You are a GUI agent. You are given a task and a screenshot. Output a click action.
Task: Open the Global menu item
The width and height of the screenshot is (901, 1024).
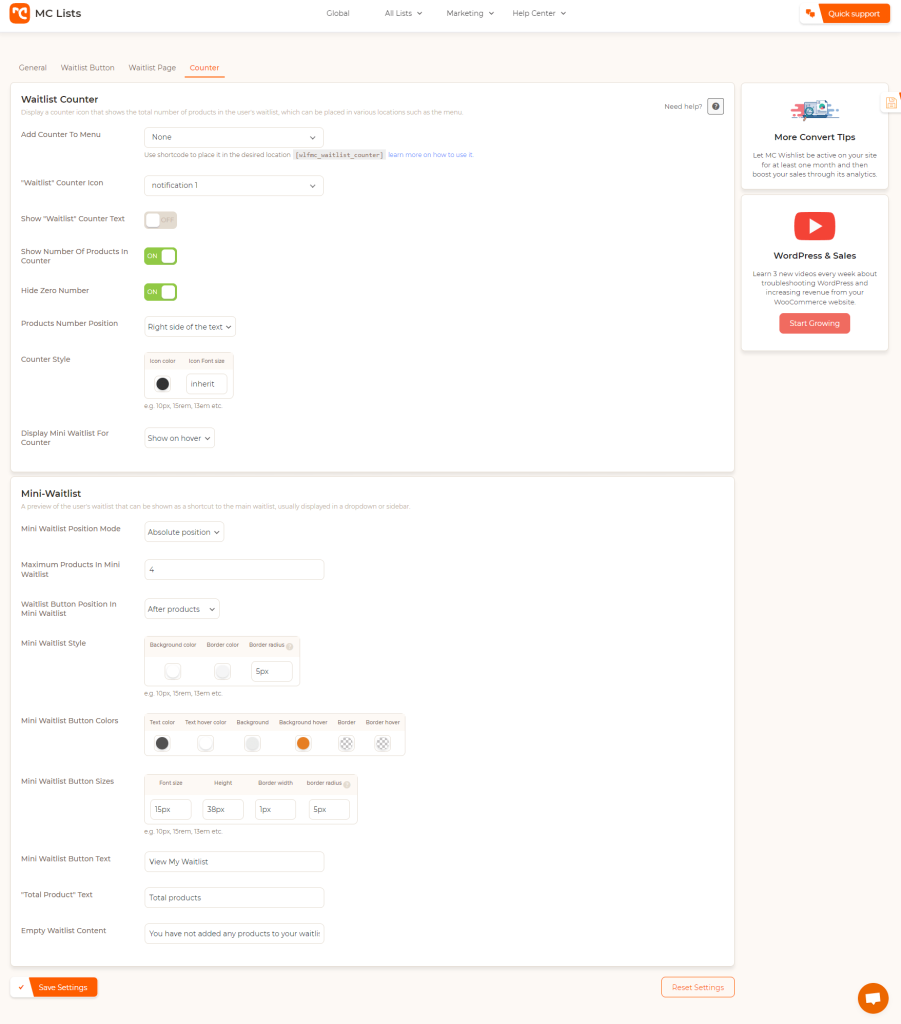[x=338, y=13]
